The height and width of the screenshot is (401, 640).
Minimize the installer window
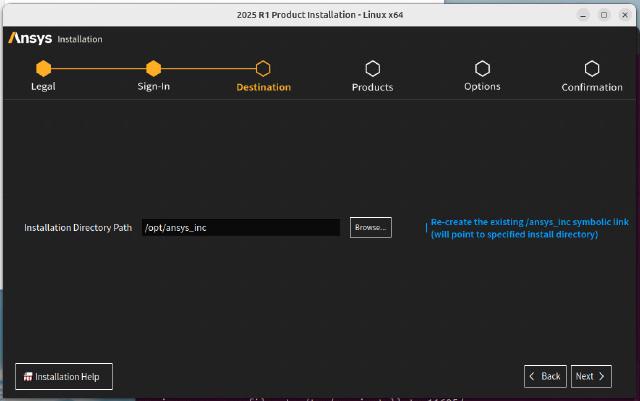point(583,15)
